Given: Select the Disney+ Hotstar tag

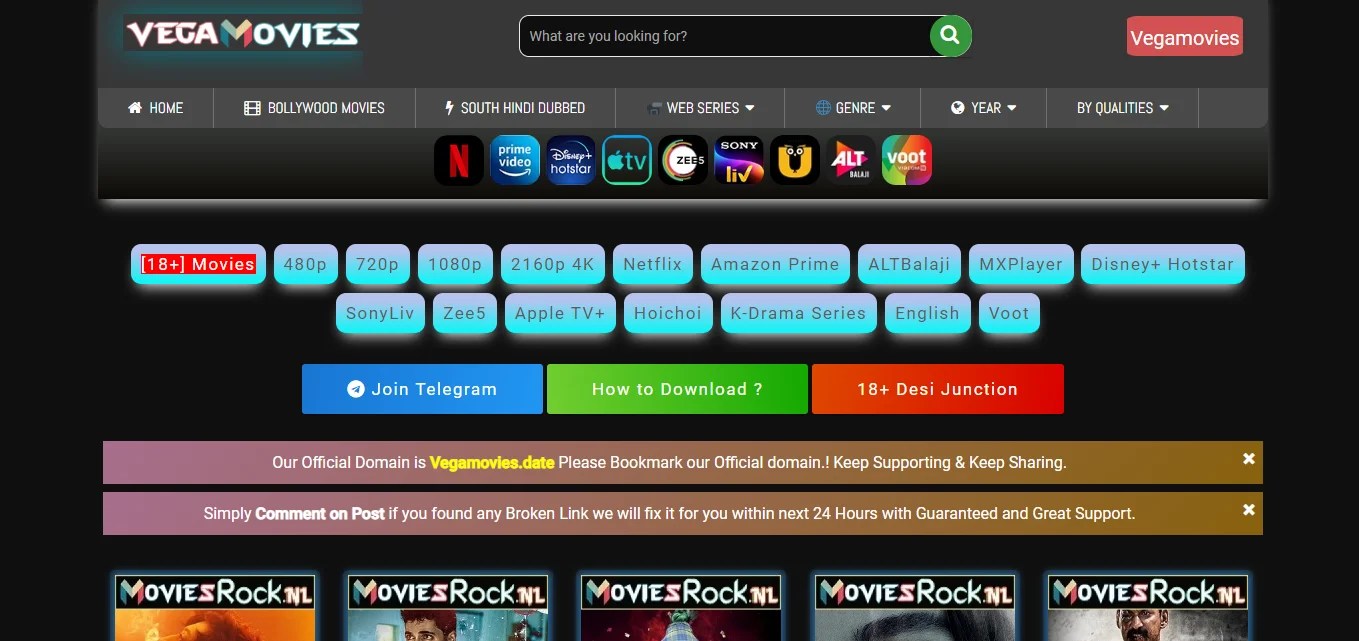Looking at the screenshot, I should click(1163, 264).
